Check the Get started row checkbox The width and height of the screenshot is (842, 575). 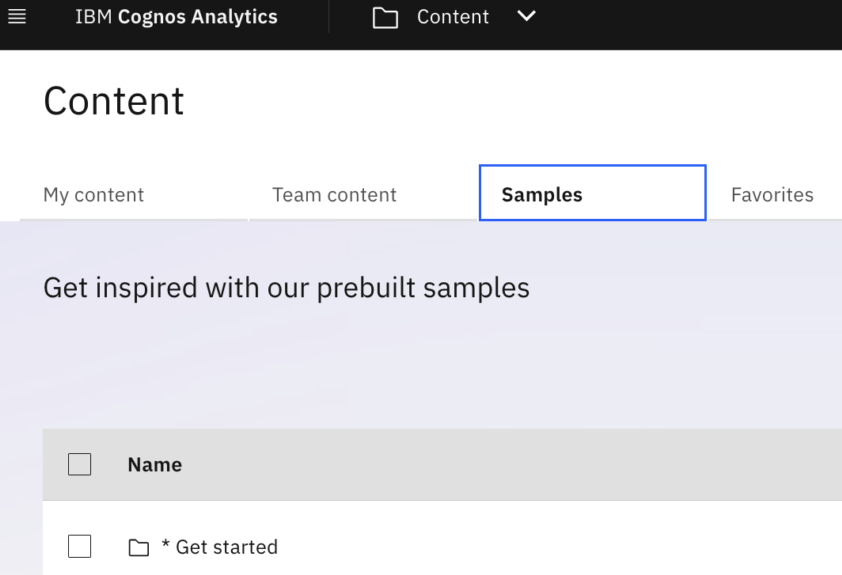tap(79, 546)
